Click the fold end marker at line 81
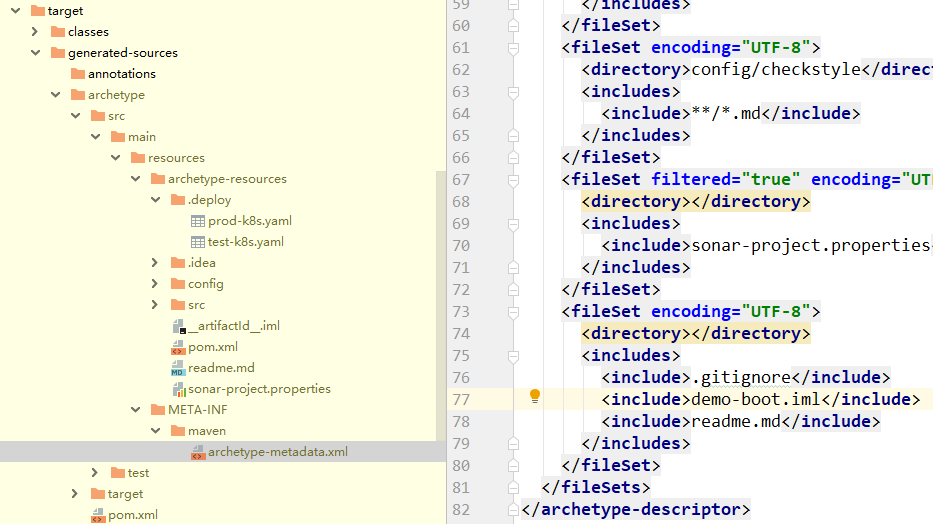Screen dimensions: 933x524 [x=514, y=488]
